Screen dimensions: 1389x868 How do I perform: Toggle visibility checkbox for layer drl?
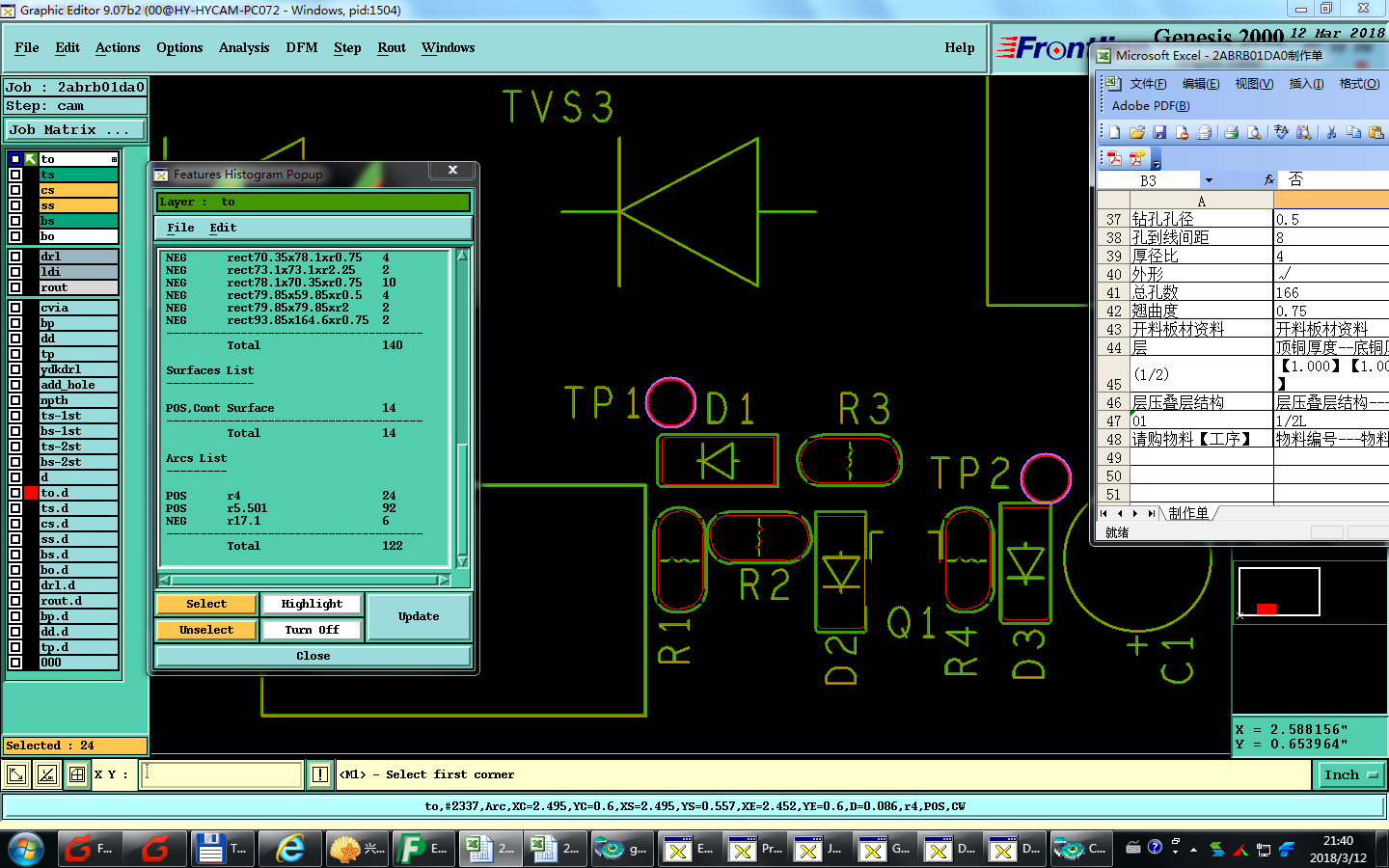(x=15, y=257)
